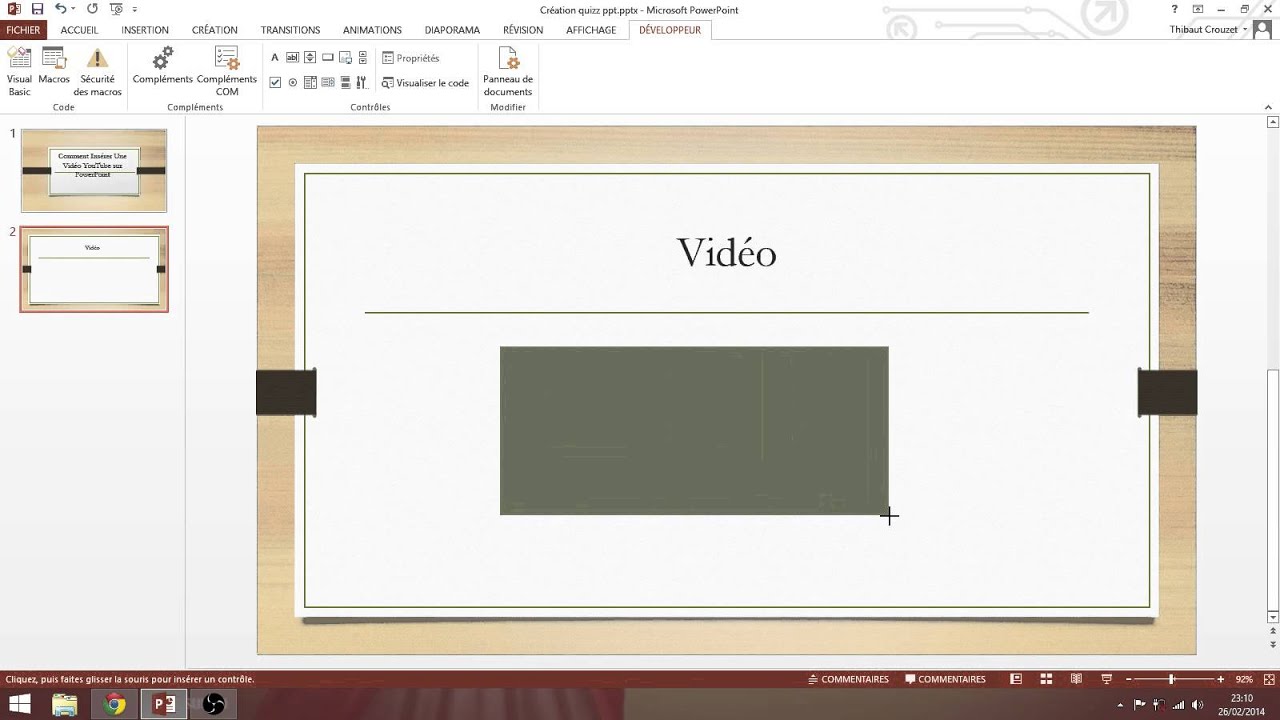Screen dimensions: 1280x720
Task: Select slide 2 thumbnail
Action: (x=94, y=269)
